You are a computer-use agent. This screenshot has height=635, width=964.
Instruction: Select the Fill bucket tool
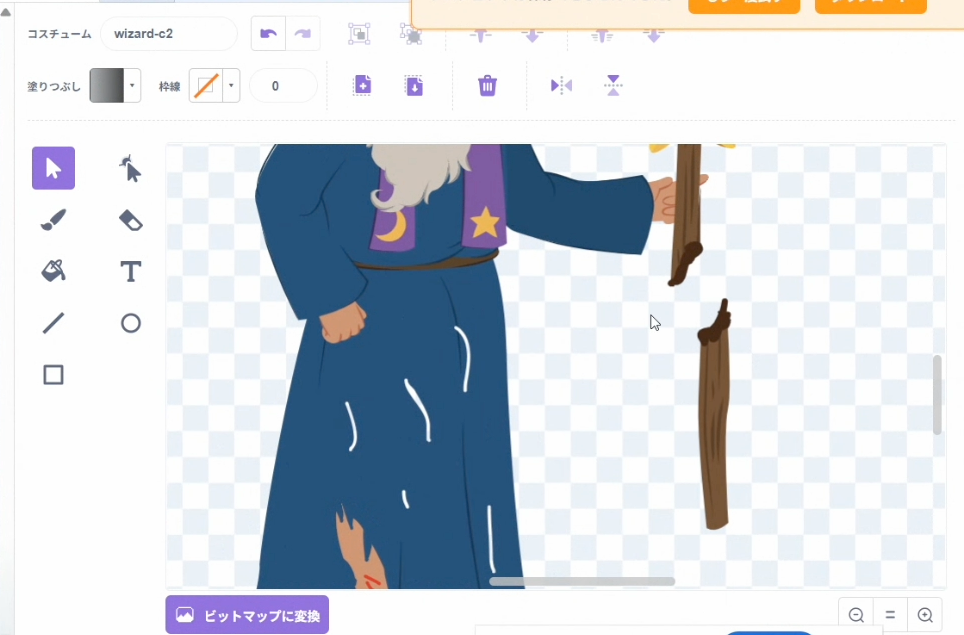click(x=53, y=271)
